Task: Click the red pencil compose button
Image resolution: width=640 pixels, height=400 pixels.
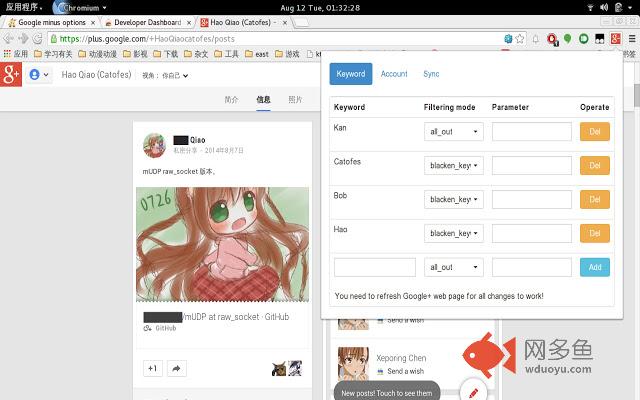Action: [473, 391]
